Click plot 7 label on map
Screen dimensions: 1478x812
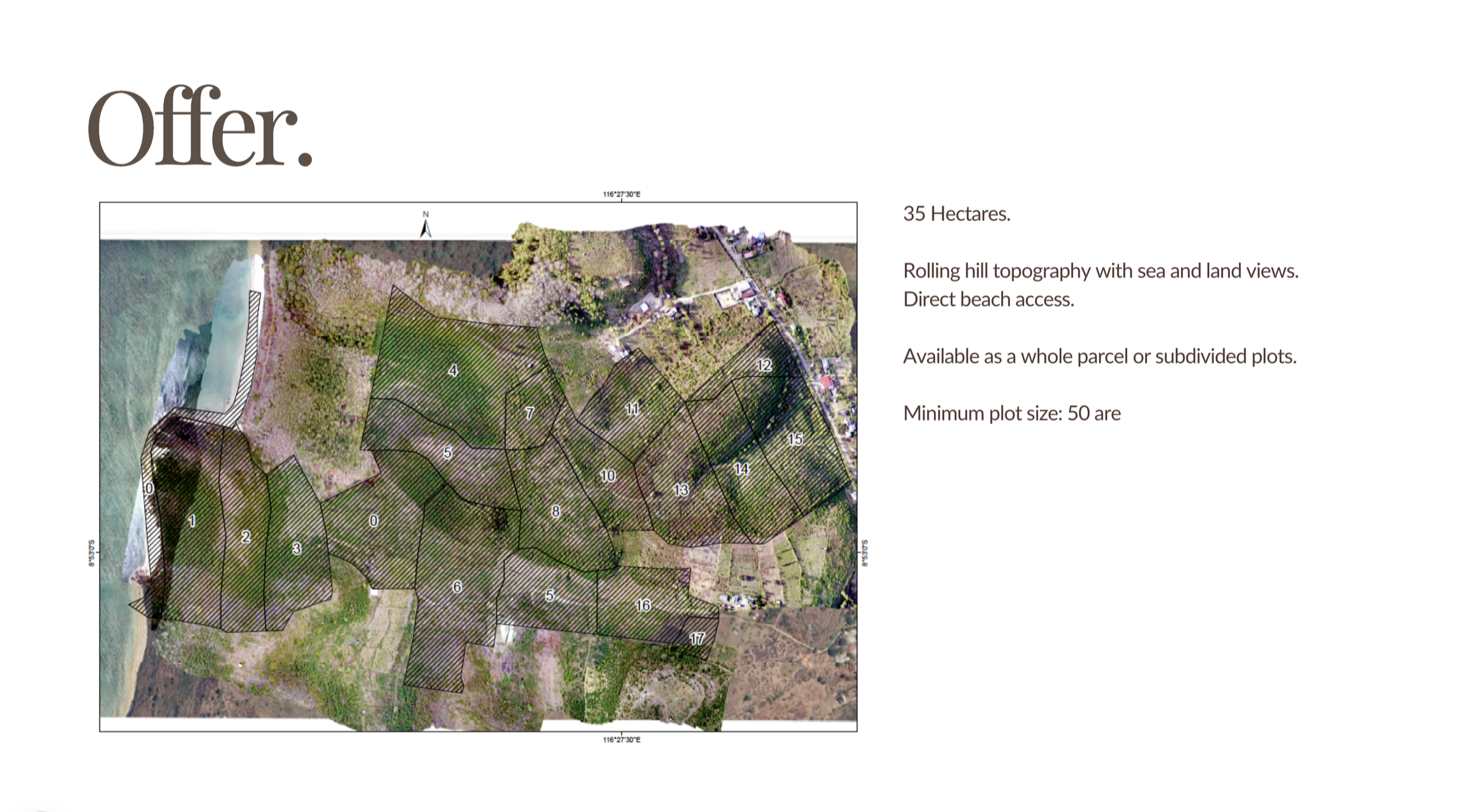point(530,413)
